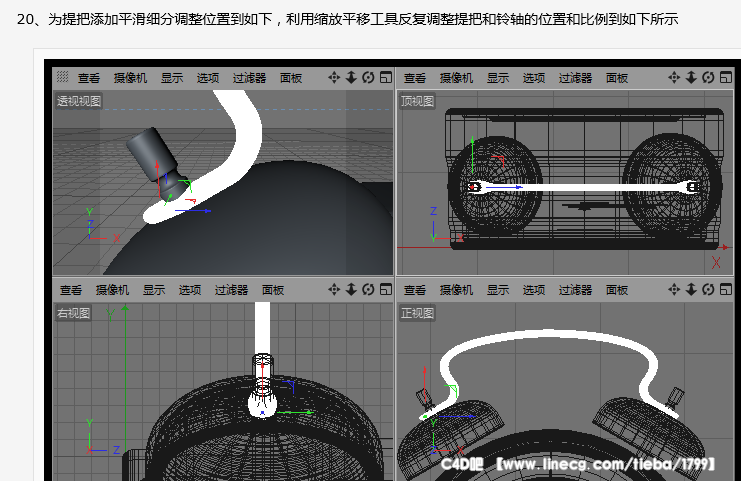Click the move camera icon in front viewport
Viewport: 741px width, 481px height.
click(x=674, y=290)
